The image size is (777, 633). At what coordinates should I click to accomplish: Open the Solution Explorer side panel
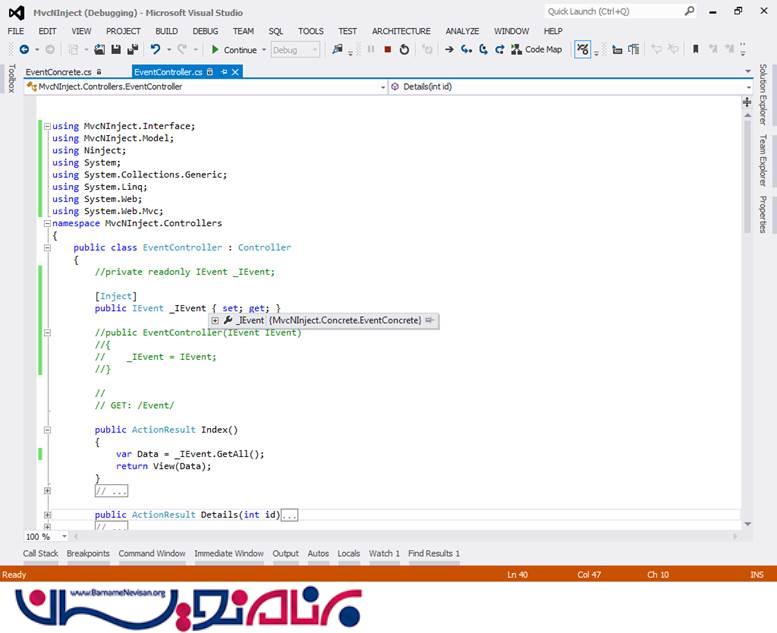click(x=762, y=95)
